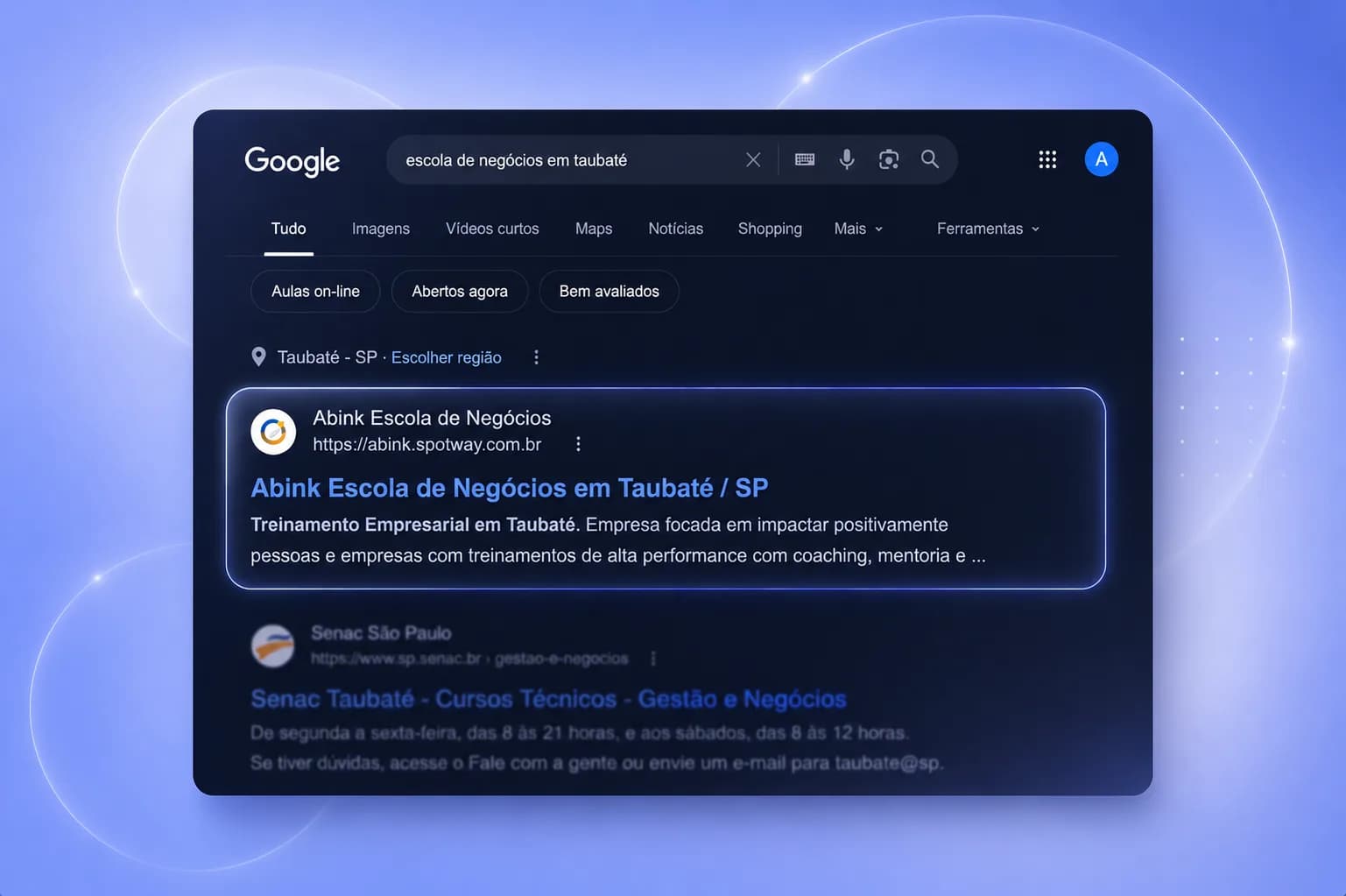Open options dots beside the Senac URL

pos(653,658)
